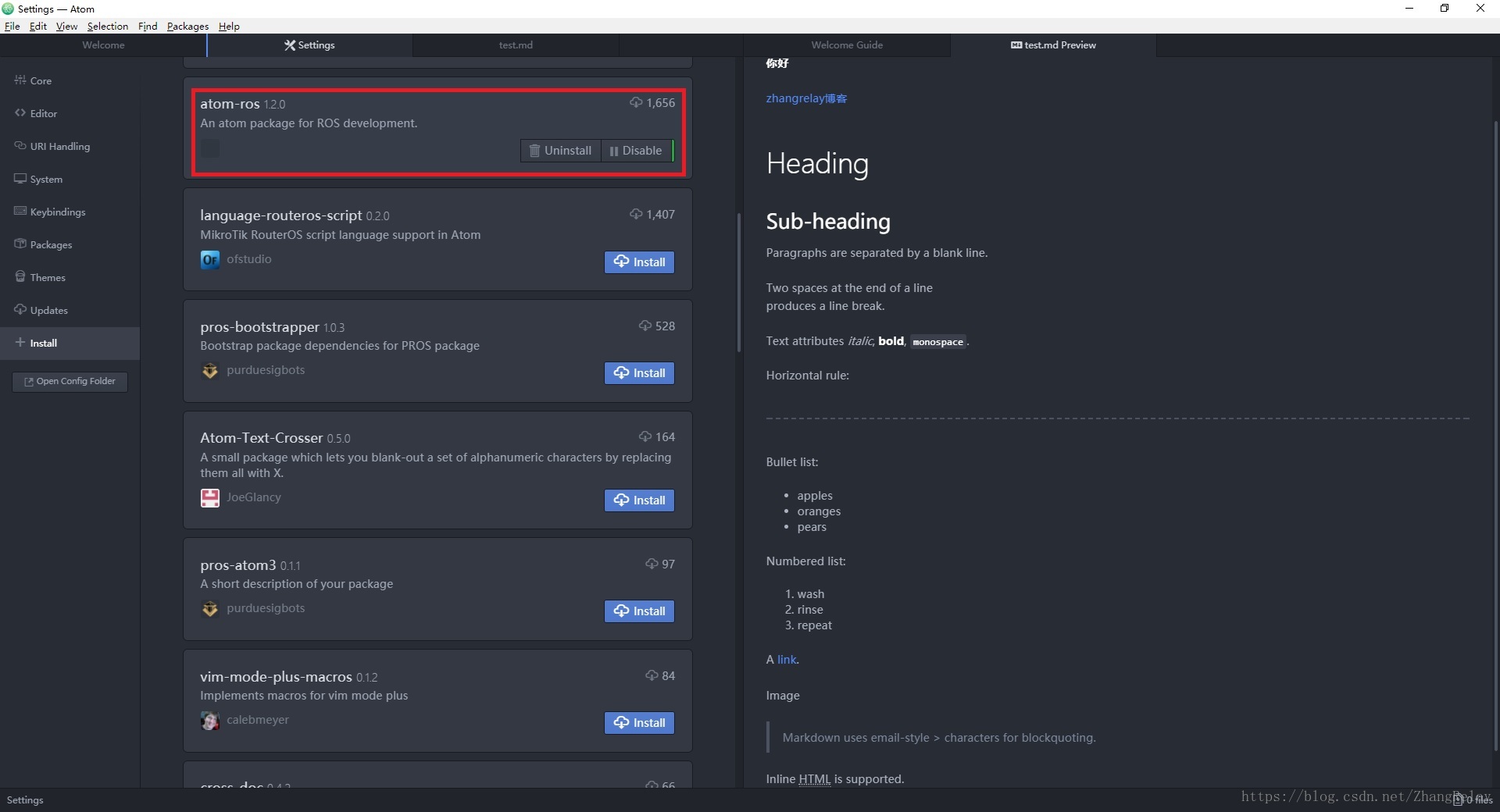The height and width of the screenshot is (812, 1500).
Task: Open calebmeyer author link
Action: 258,720
